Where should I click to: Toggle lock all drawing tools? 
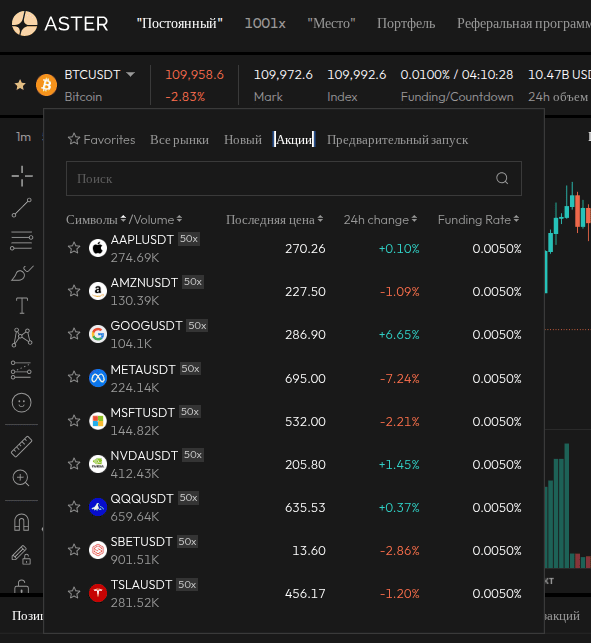click(21, 587)
